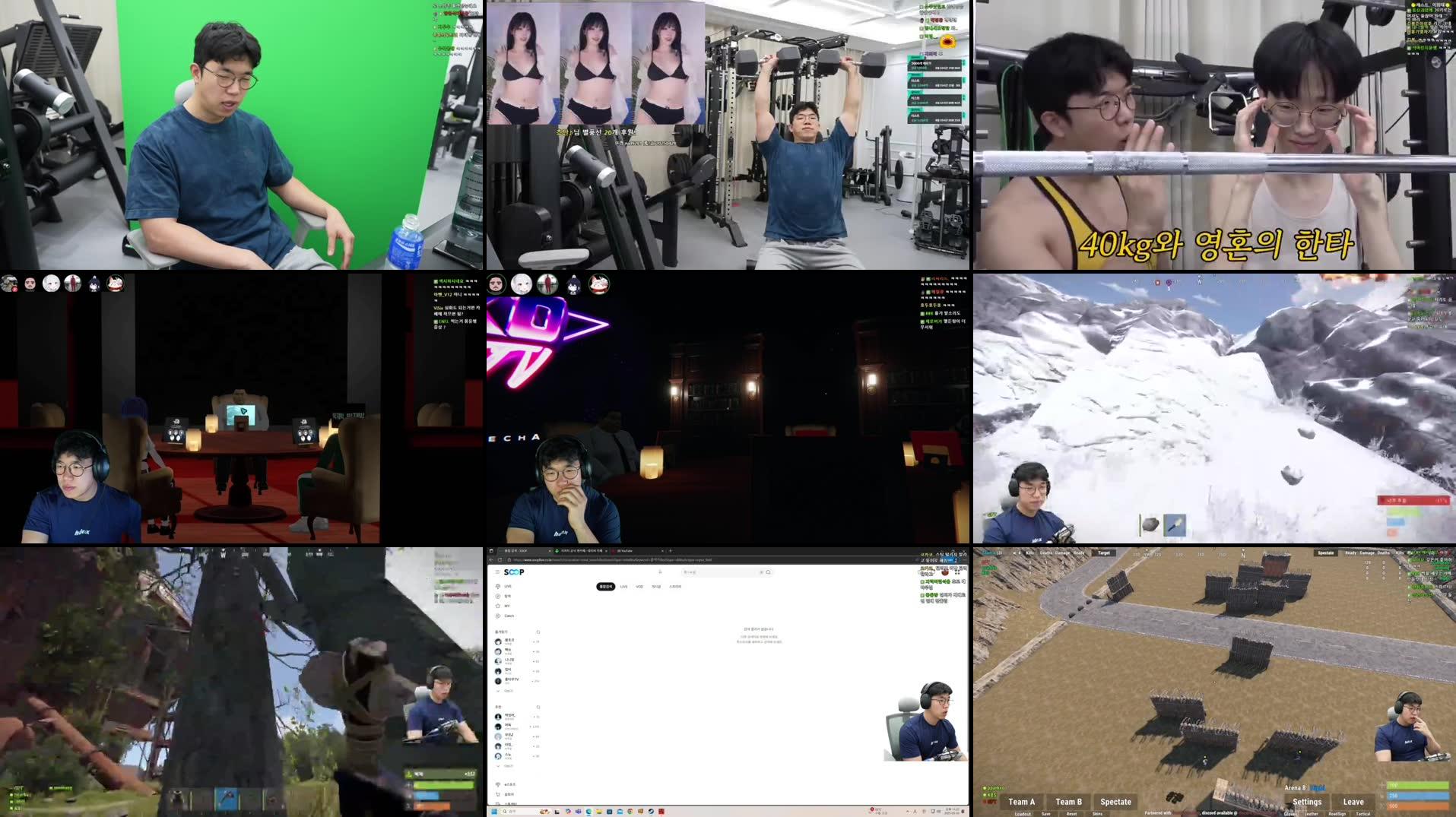Click the browser reload button
Image resolution: width=1456 pixels, height=817 pixels.
pyautogui.click(x=500, y=560)
